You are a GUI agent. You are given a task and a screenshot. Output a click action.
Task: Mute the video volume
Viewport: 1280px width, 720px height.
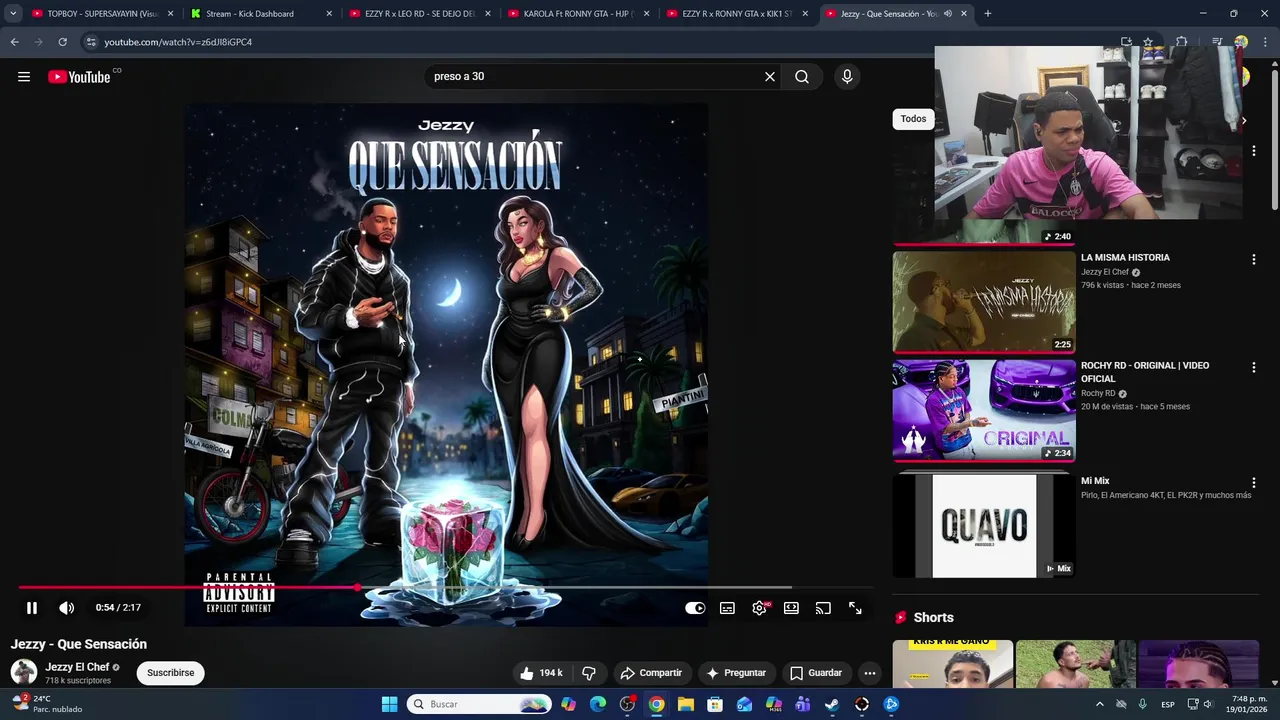[66, 608]
